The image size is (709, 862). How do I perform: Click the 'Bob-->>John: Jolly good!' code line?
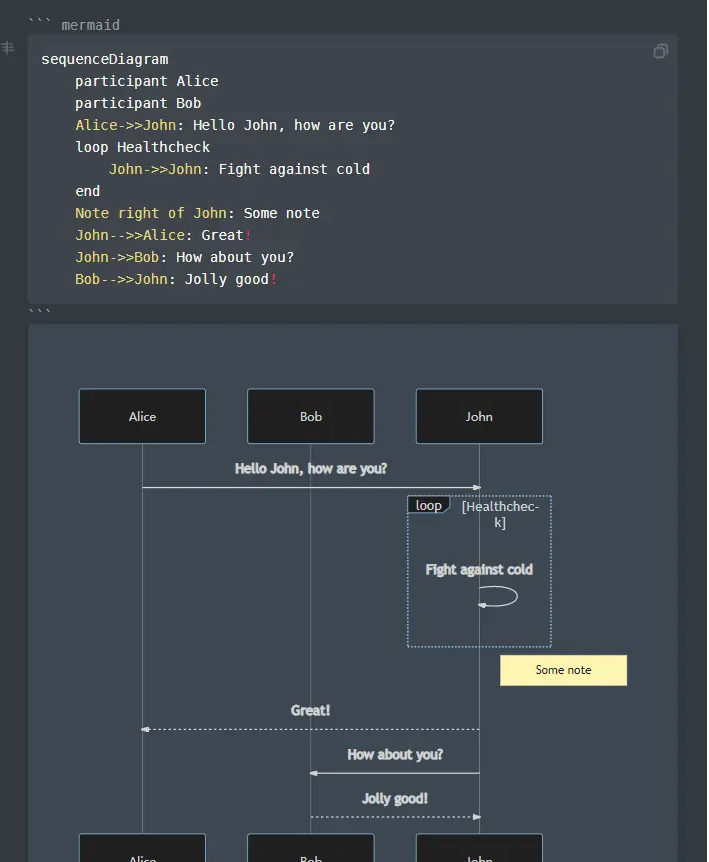176,279
